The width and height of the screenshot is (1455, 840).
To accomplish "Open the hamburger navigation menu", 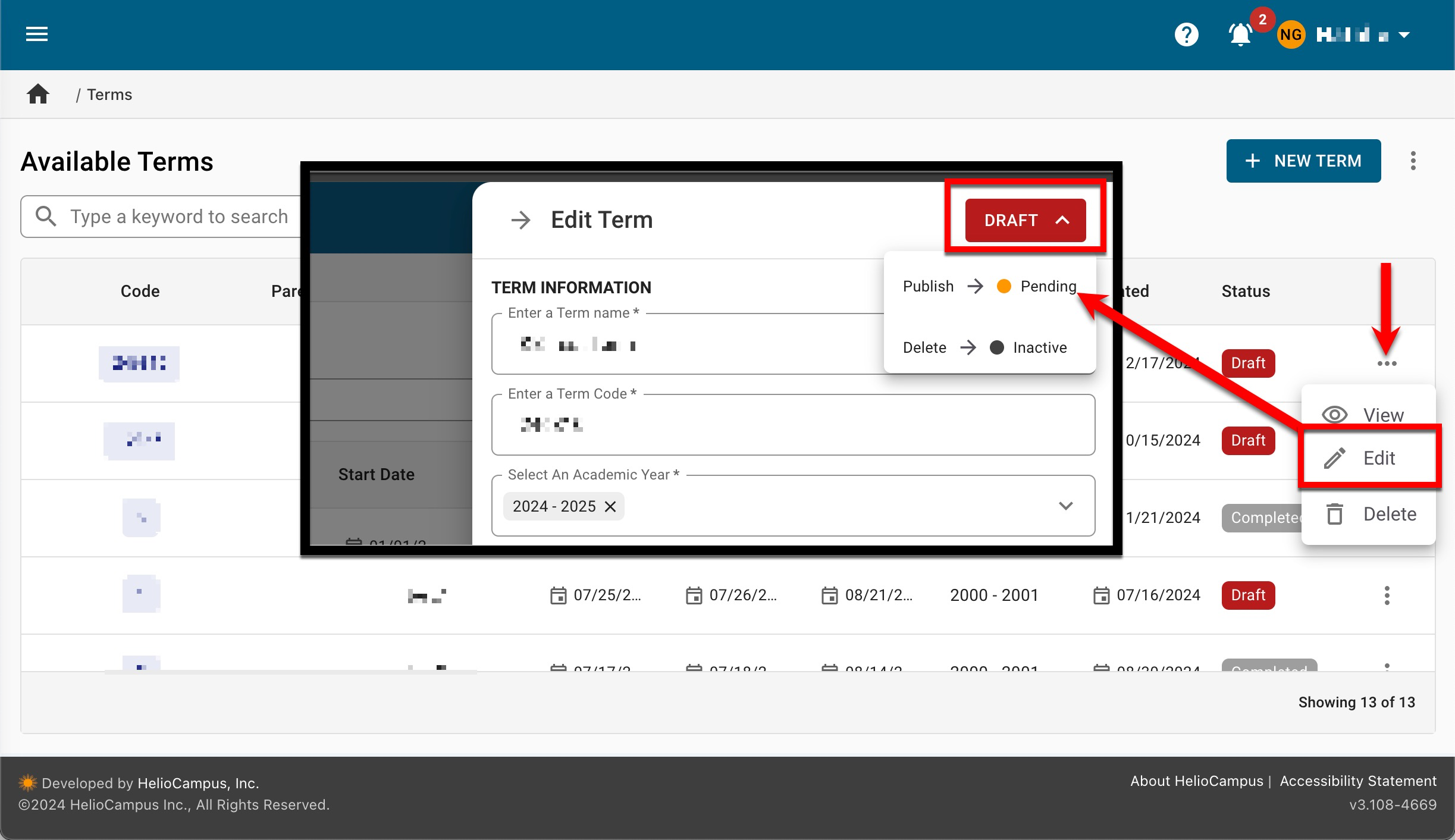I will [37, 35].
